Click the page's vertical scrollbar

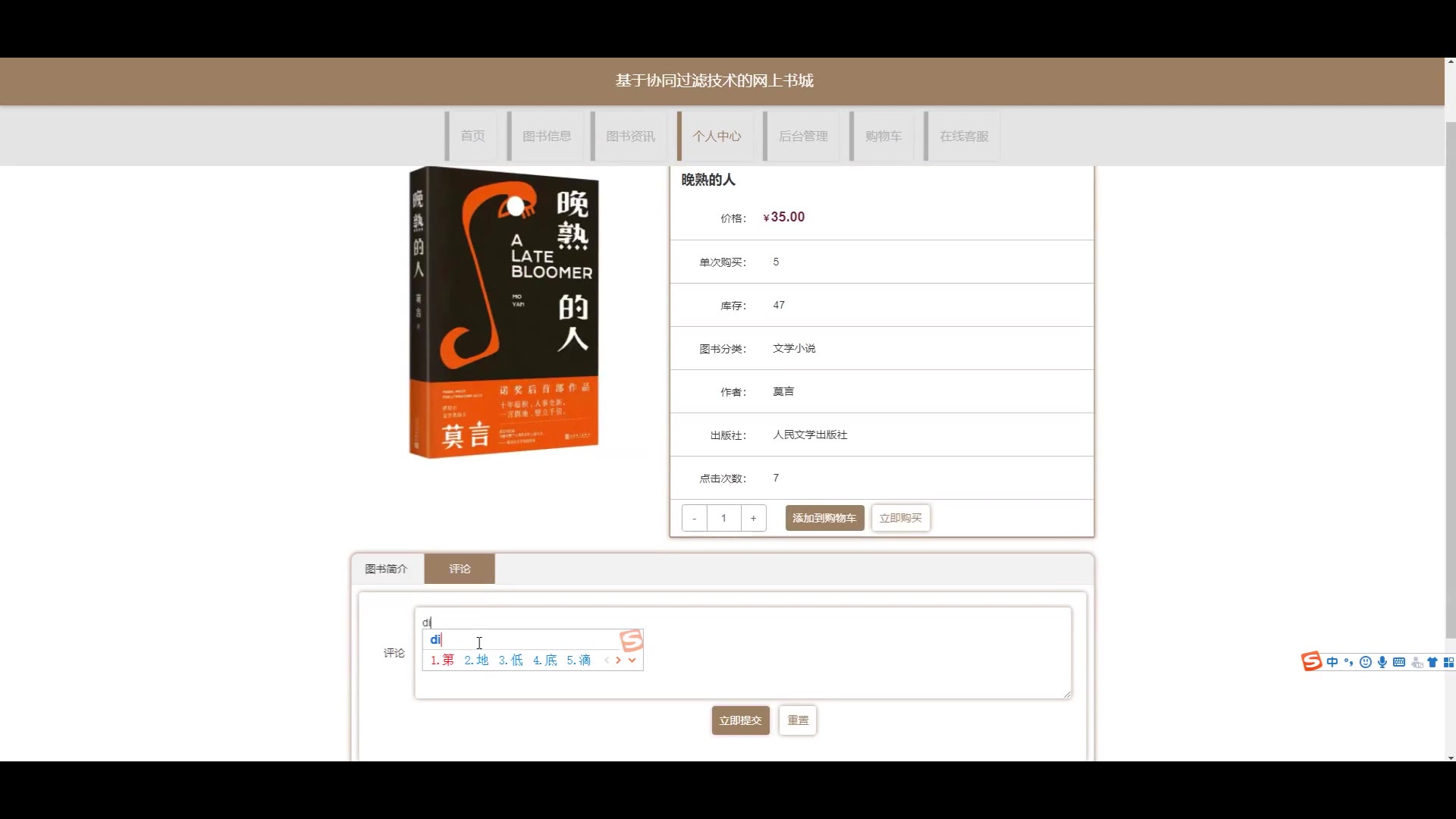pyautogui.click(x=1450, y=379)
